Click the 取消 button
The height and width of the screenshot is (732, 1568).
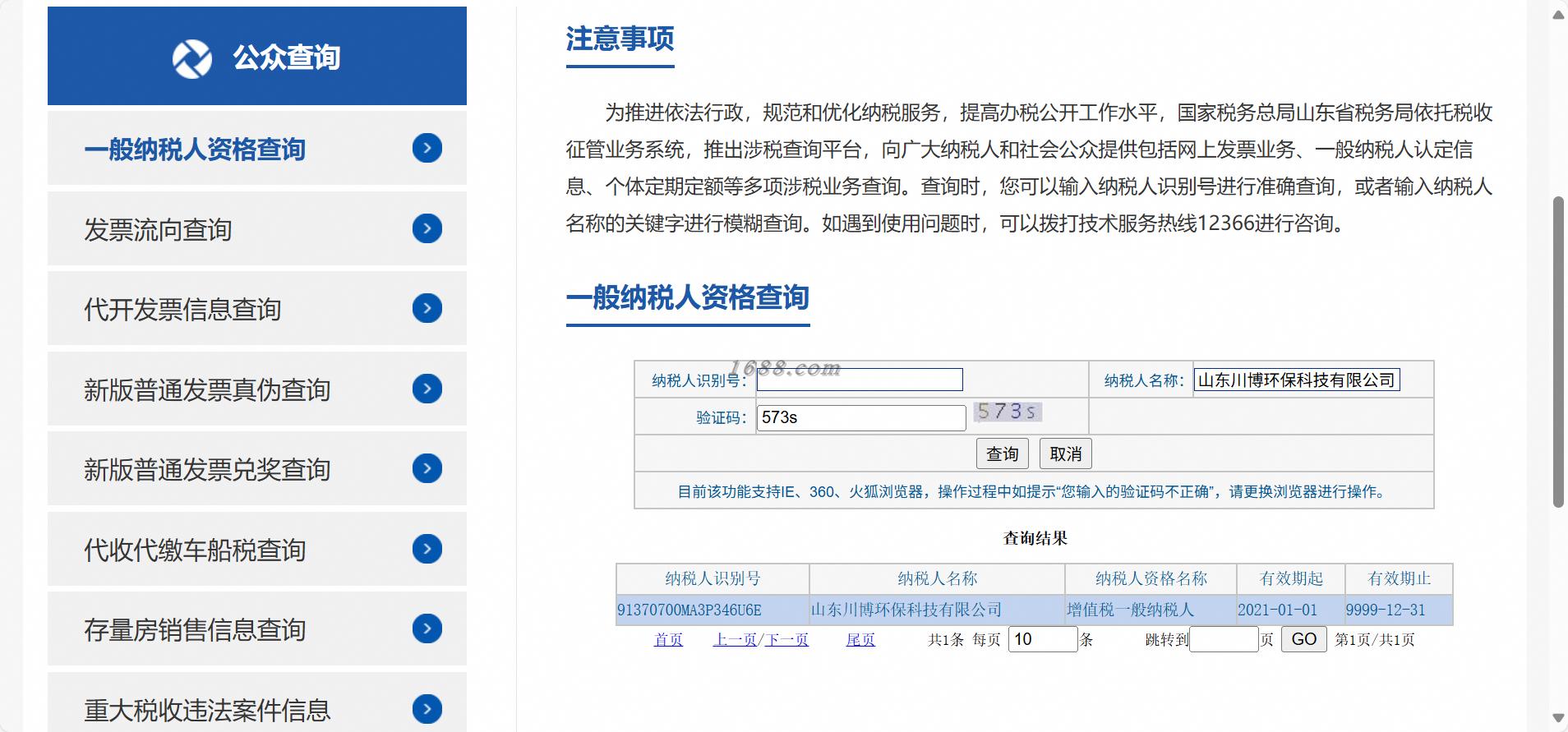click(x=1066, y=453)
